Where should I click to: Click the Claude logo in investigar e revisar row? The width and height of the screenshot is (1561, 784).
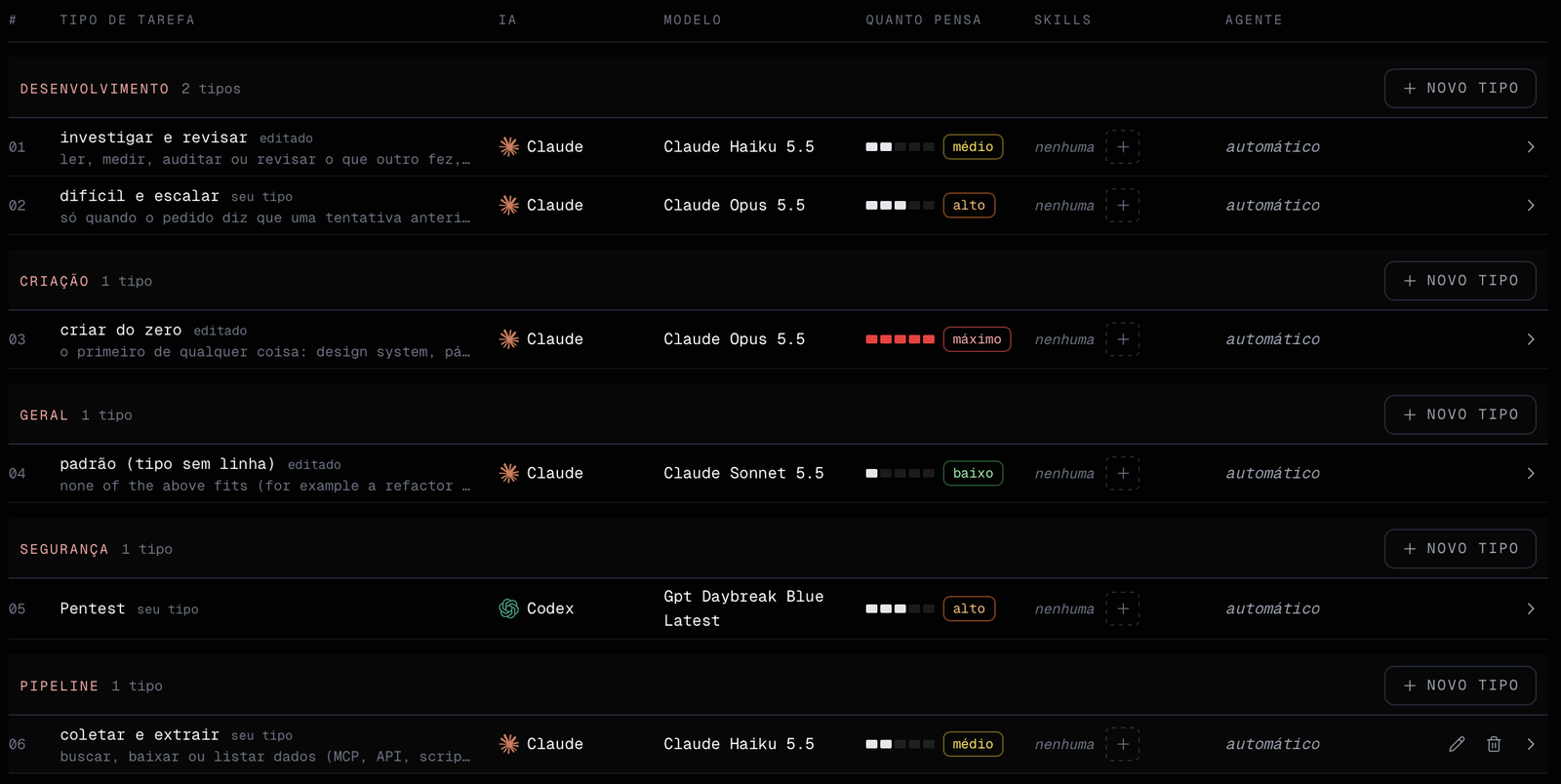508,146
